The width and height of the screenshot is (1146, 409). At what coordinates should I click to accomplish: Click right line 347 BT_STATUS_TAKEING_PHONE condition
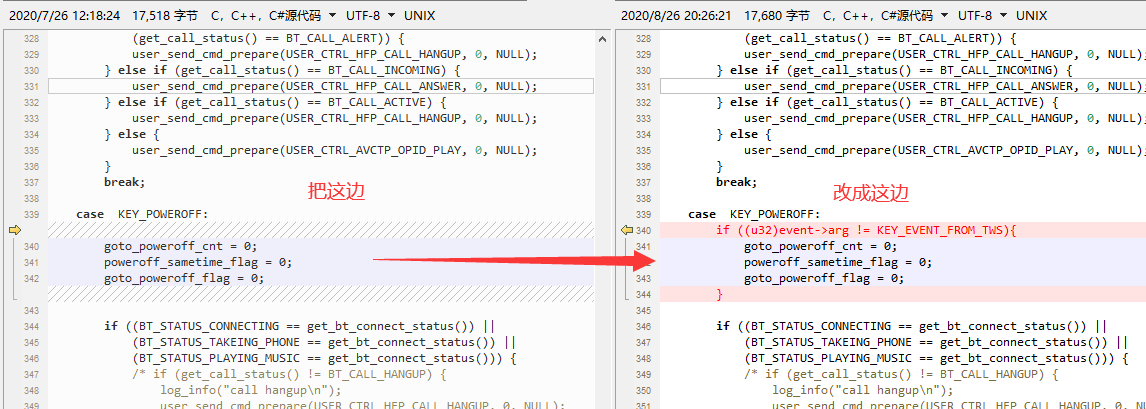(x=937, y=342)
